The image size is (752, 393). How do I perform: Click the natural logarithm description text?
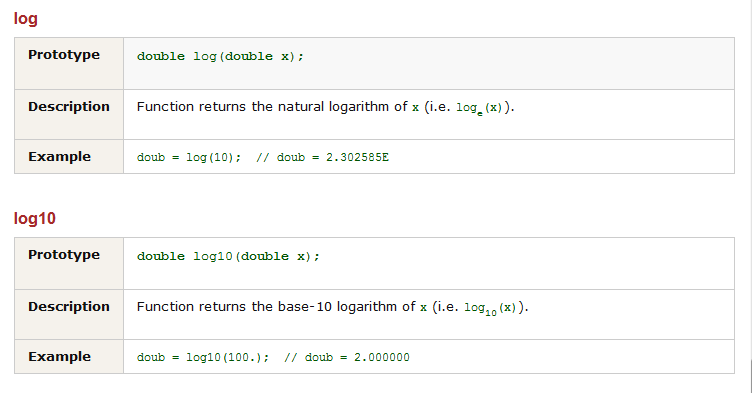[325, 107]
